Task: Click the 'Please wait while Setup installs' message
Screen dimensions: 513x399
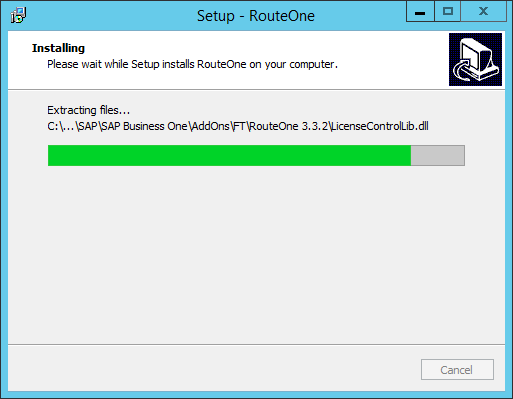Action: tap(192, 64)
